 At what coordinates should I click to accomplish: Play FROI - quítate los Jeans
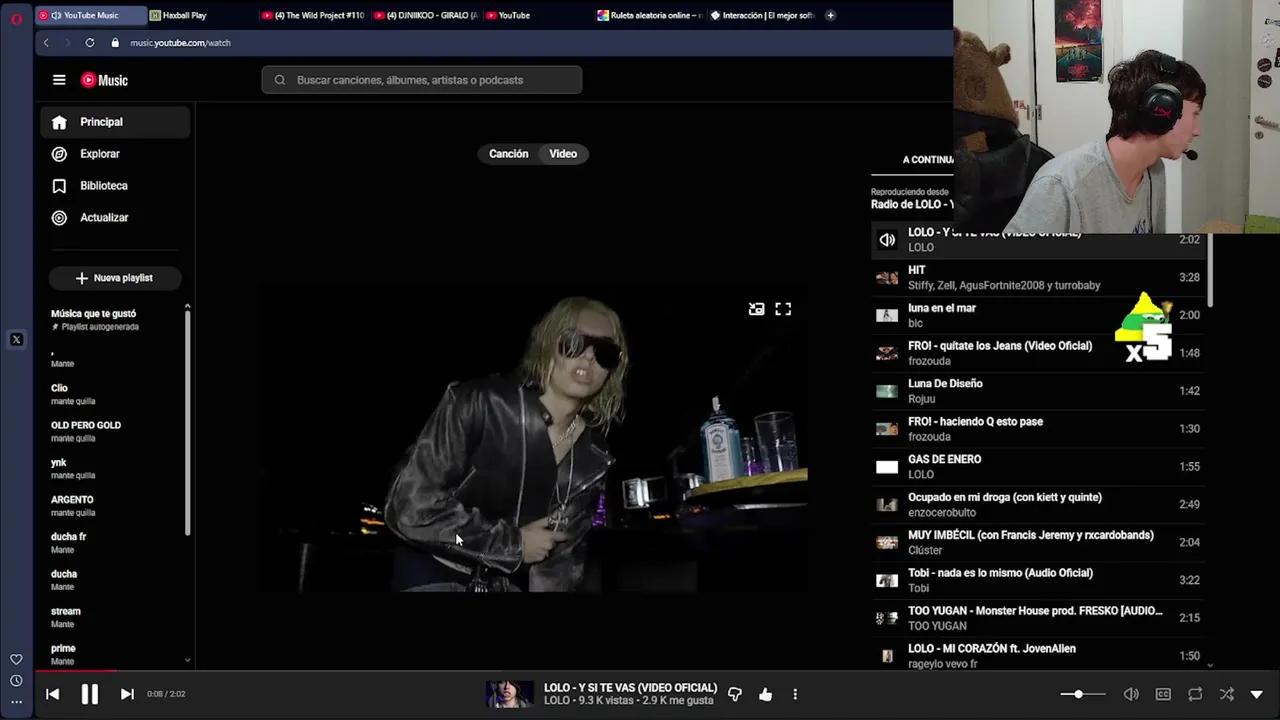tap(1038, 353)
